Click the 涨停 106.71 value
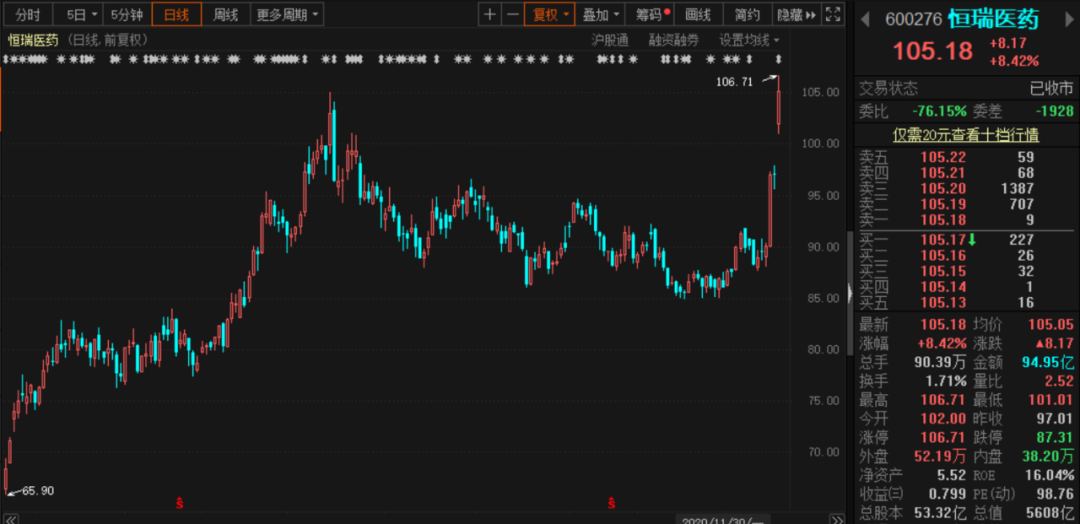The height and width of the screenshot is (524, 1080). click(x=944, y=437)
